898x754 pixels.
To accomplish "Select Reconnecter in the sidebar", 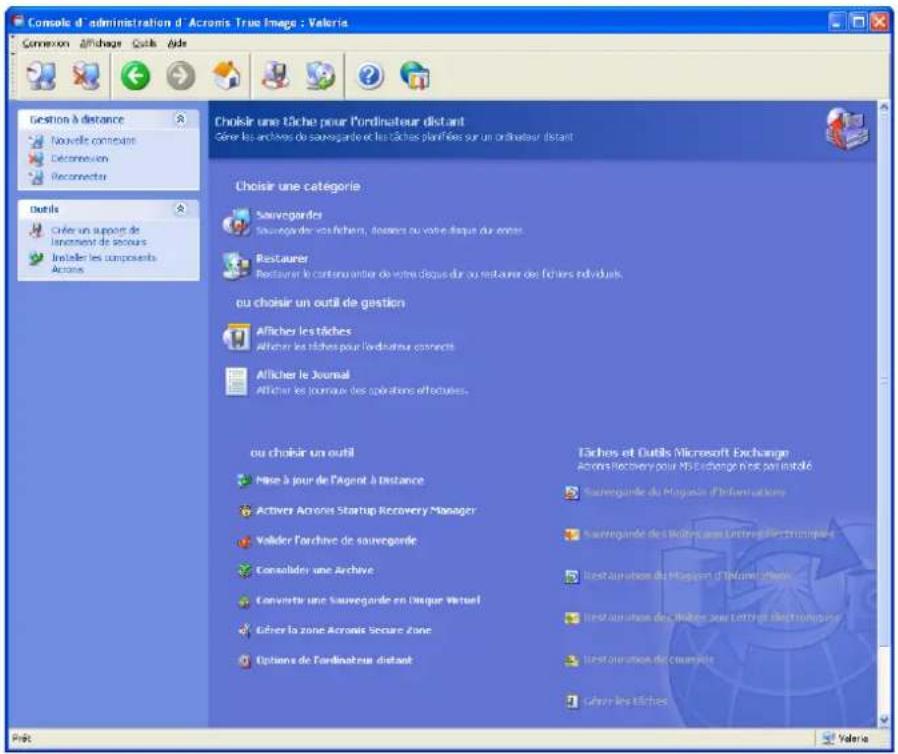I will [79, 177].
